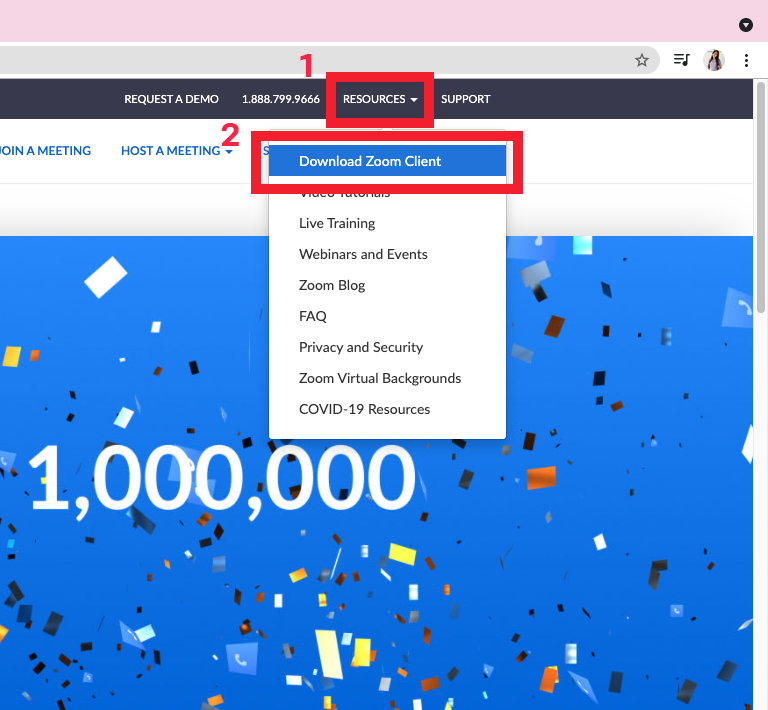The height and width of the screenshot is (710, 768).
Task: Click the JOIN A MEETING link
Action: [45, 151]
